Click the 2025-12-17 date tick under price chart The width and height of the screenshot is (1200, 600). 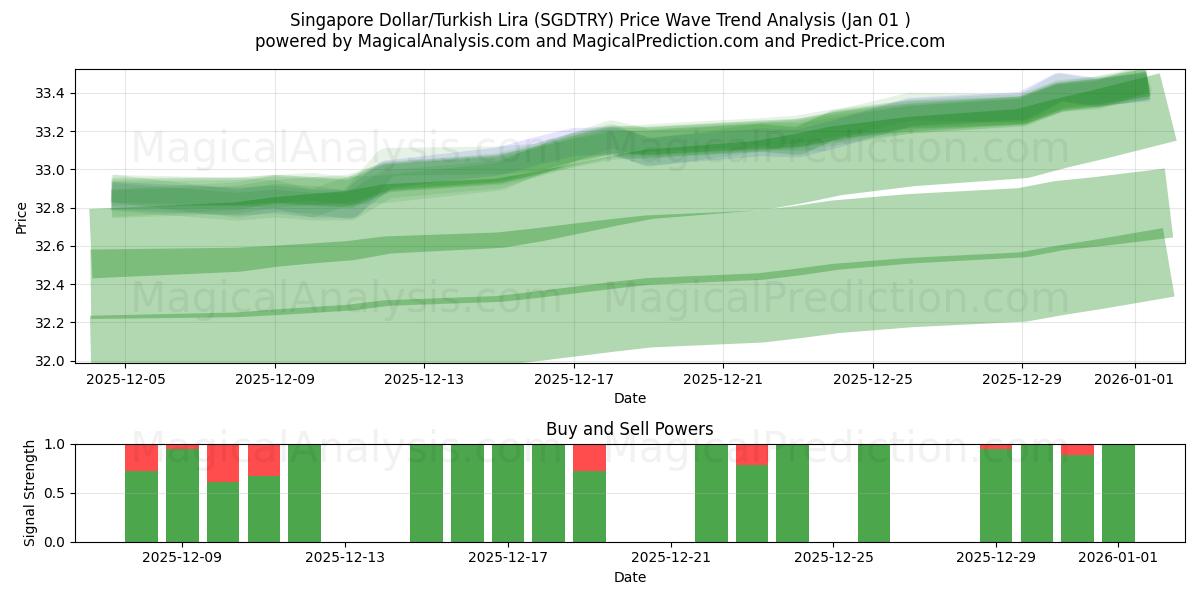click(573, 379)
